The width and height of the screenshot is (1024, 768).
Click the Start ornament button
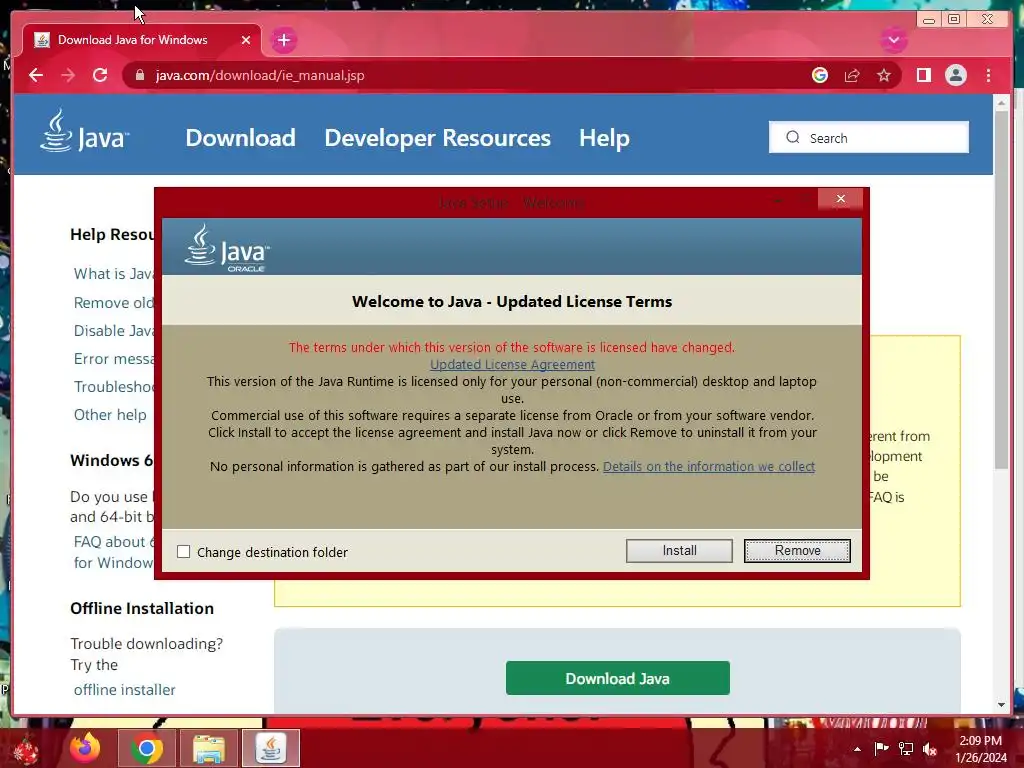point(26,748)
